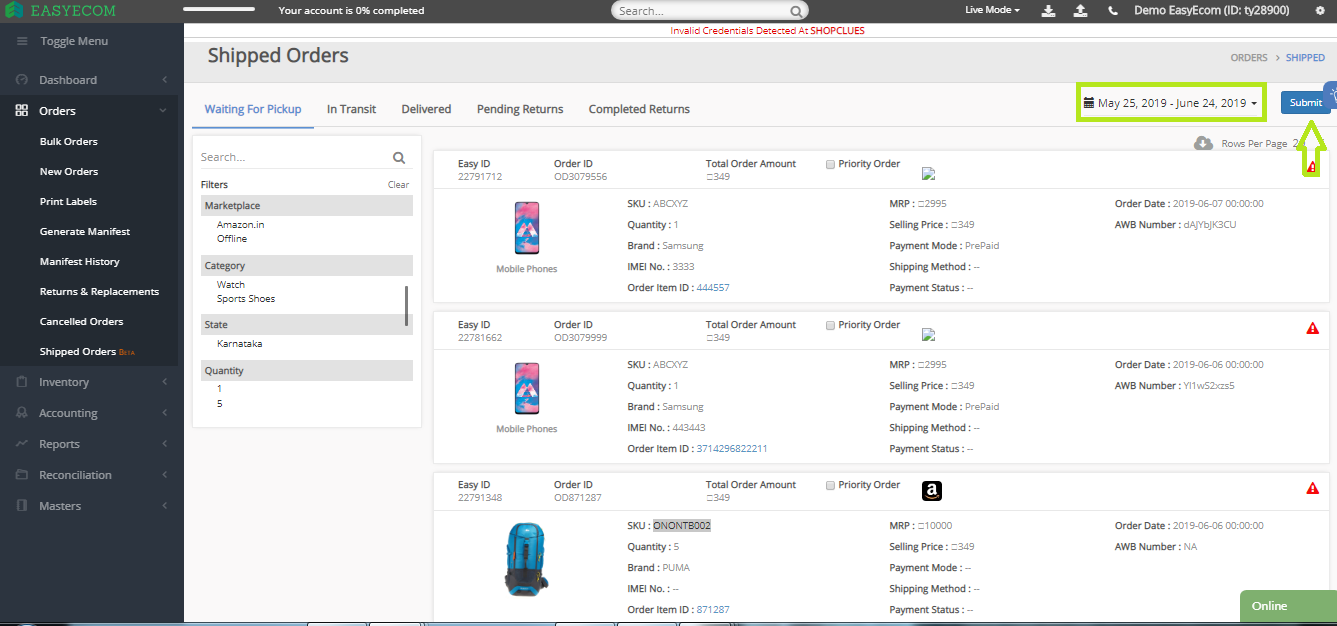The image size is (1337, 626).
Task: Expand the Reconciliation menu chevron
Action: click(164, 475)
